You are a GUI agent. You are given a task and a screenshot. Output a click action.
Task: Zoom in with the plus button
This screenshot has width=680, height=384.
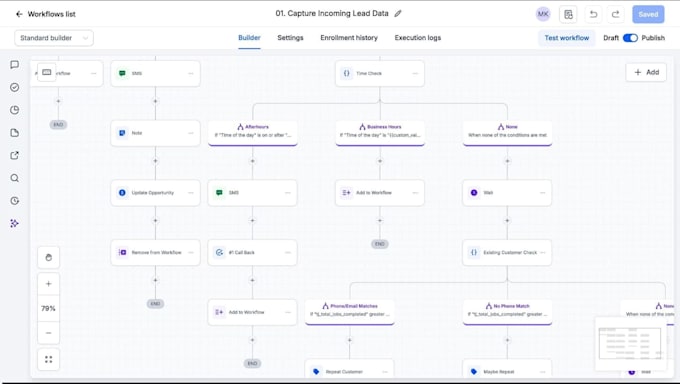click(49, 284)
